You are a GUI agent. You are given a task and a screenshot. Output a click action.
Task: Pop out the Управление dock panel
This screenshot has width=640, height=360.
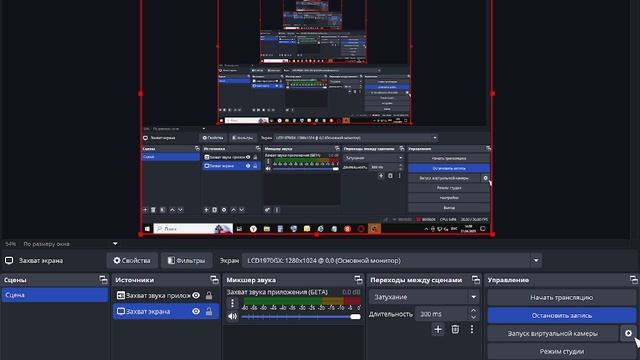coord(633,280)
